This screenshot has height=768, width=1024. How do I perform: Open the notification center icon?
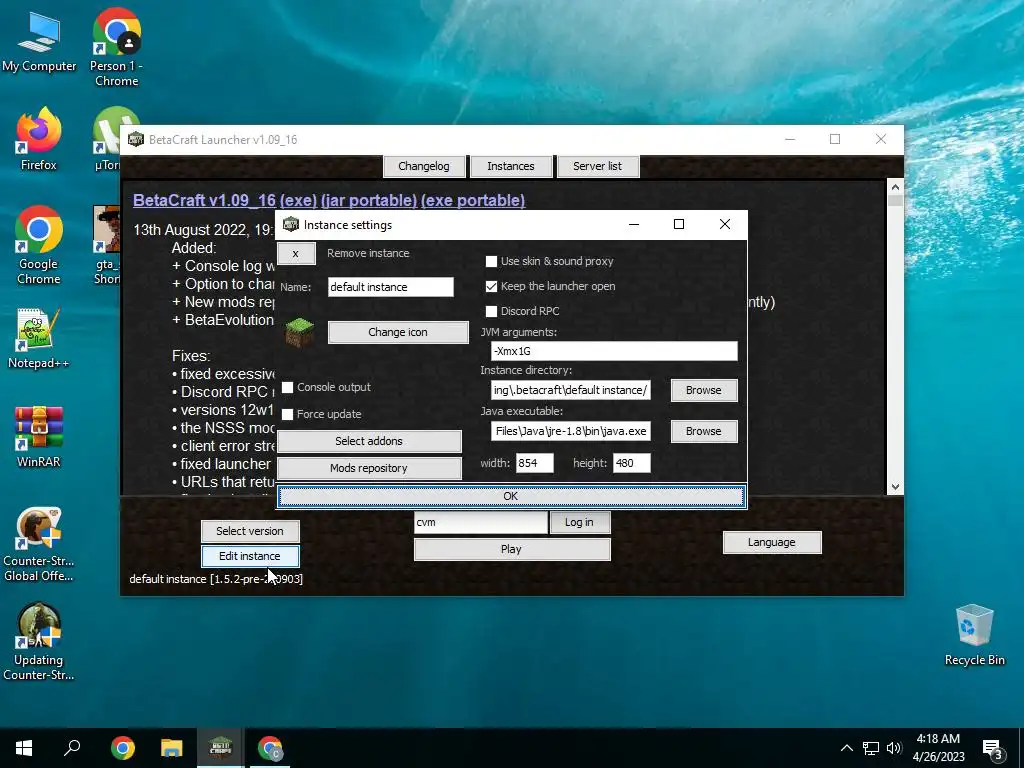993,749
